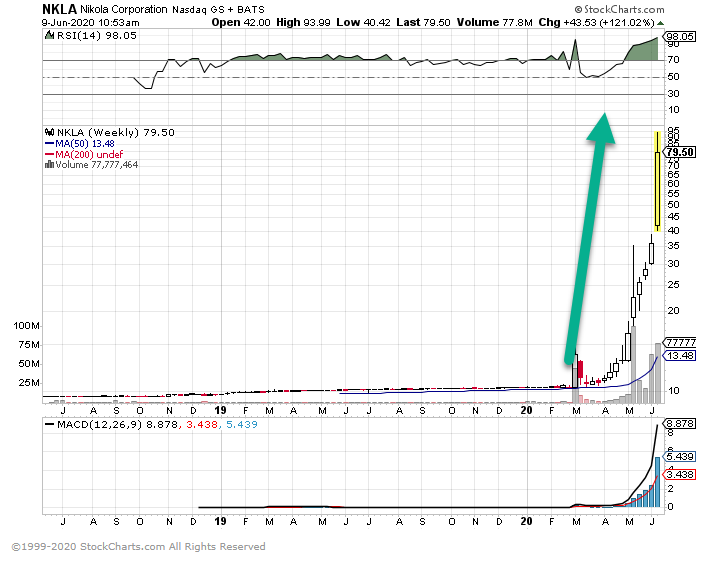The height and width of the screenshot is (563, 727).
Task: Click the blue 5.439 tag on MACD axis
Action: tap(680, 457)
